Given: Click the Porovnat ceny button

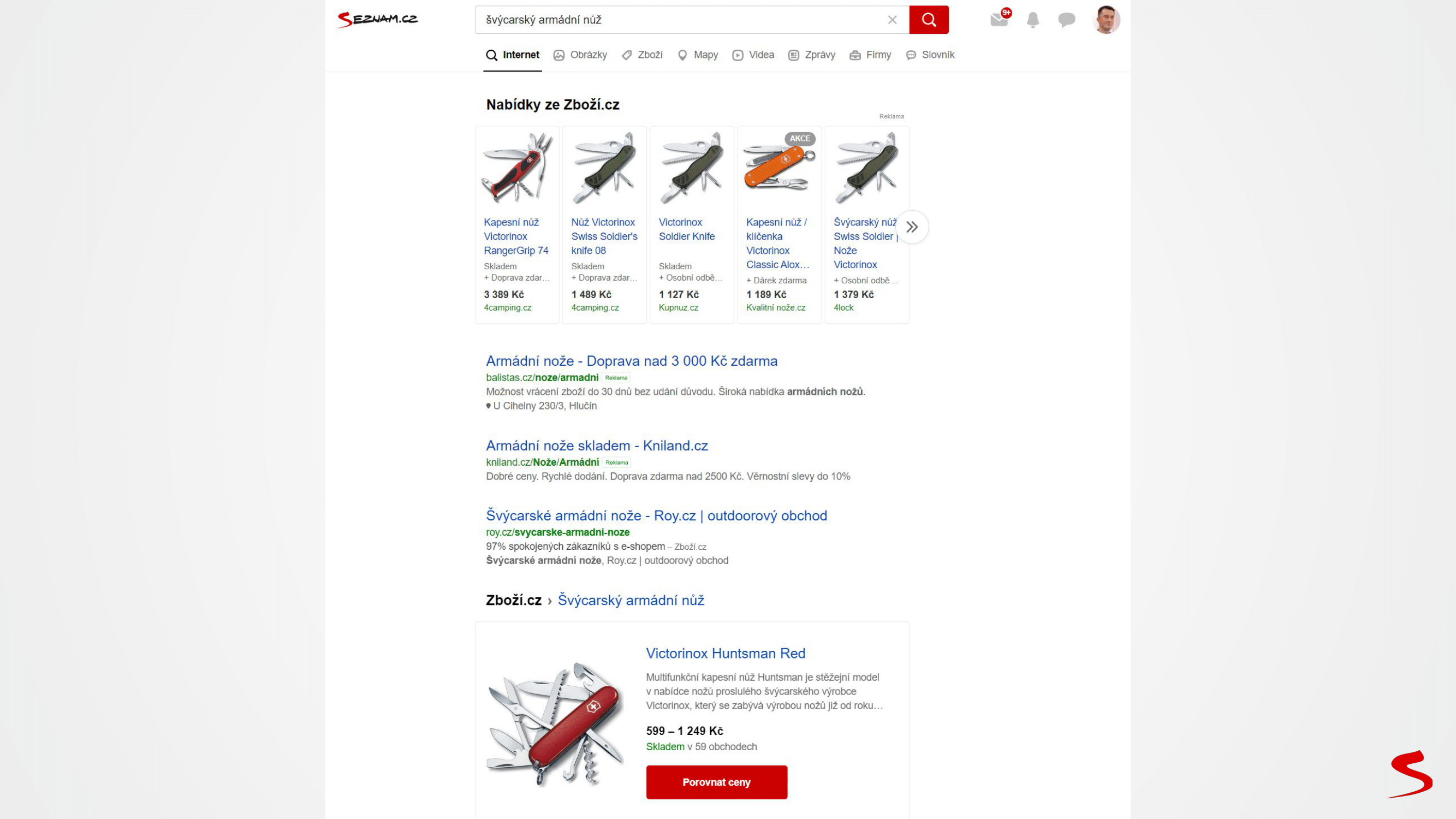Looking at the screenshot, I should coord(716,782).
